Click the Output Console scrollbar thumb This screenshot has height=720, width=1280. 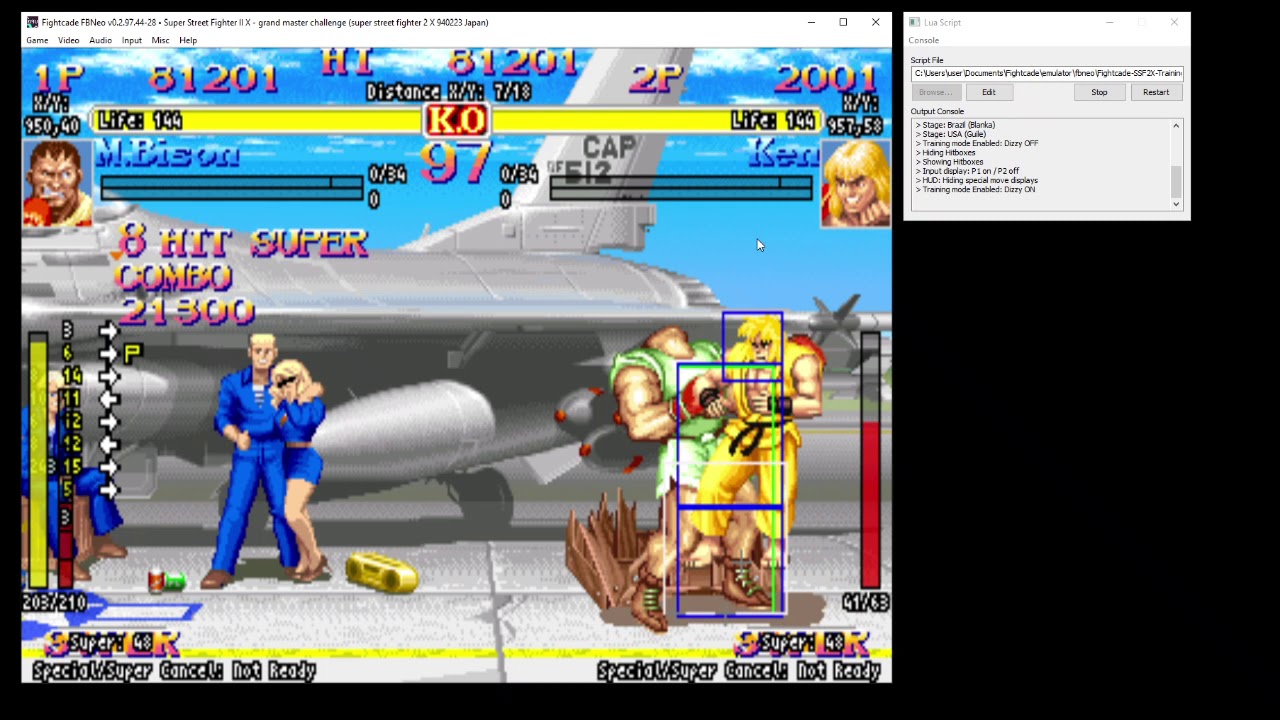click(1176, 181)
